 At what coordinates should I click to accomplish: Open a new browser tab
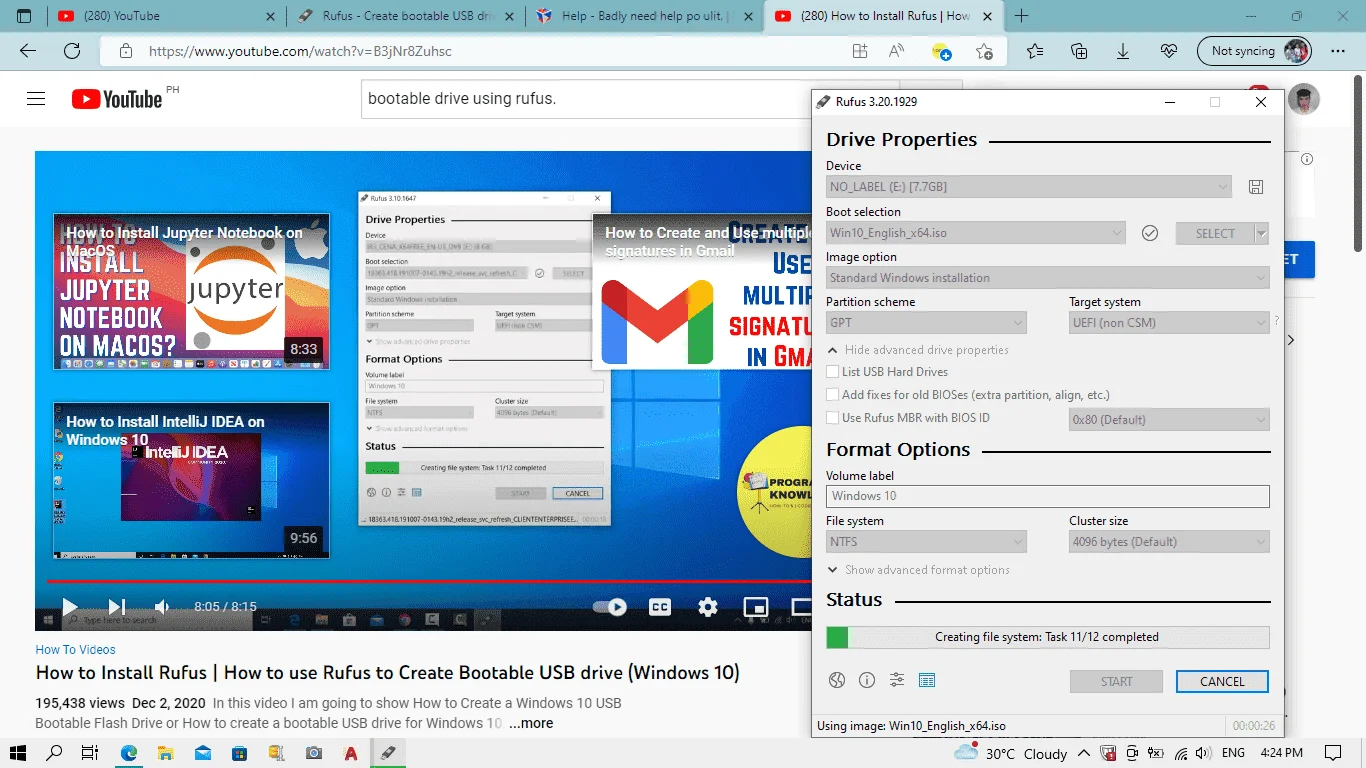(x=1022, y=16)
